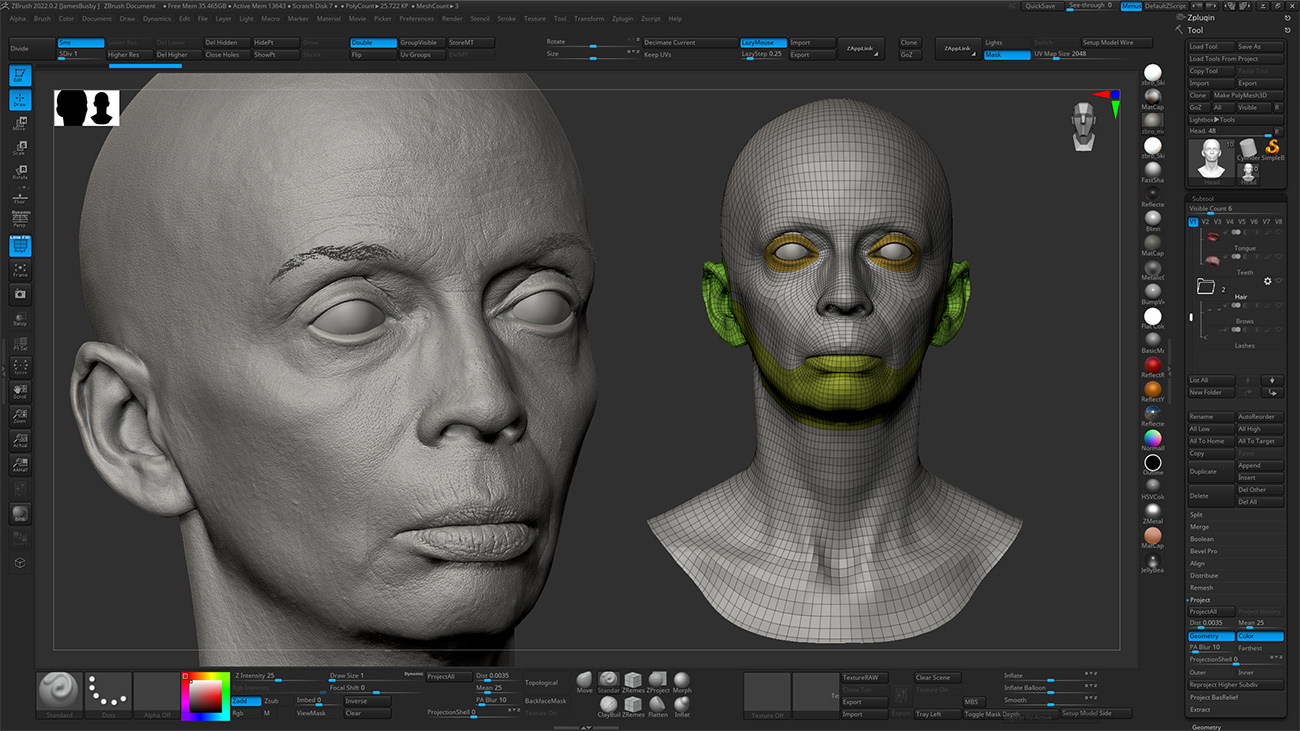Collapse the Subtool section header
Viewport: 1300px width, 731px height.
click(x=1202, y=198)
